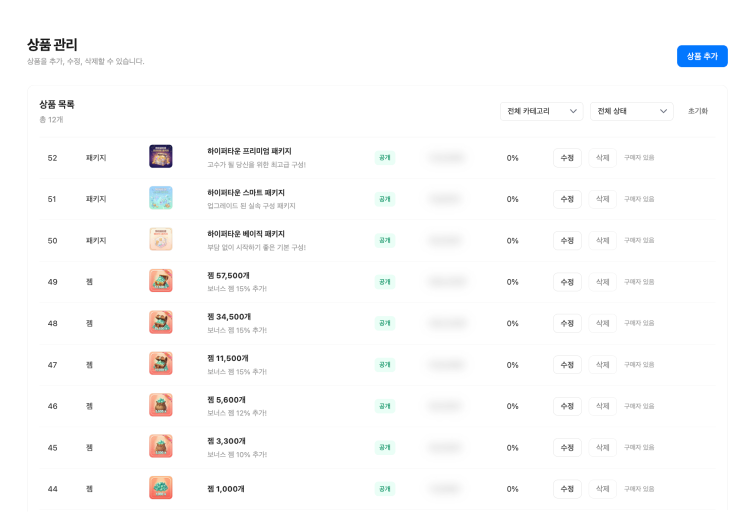Click 고수가 될 당신을 위한 최고급 구성! description

256,165
